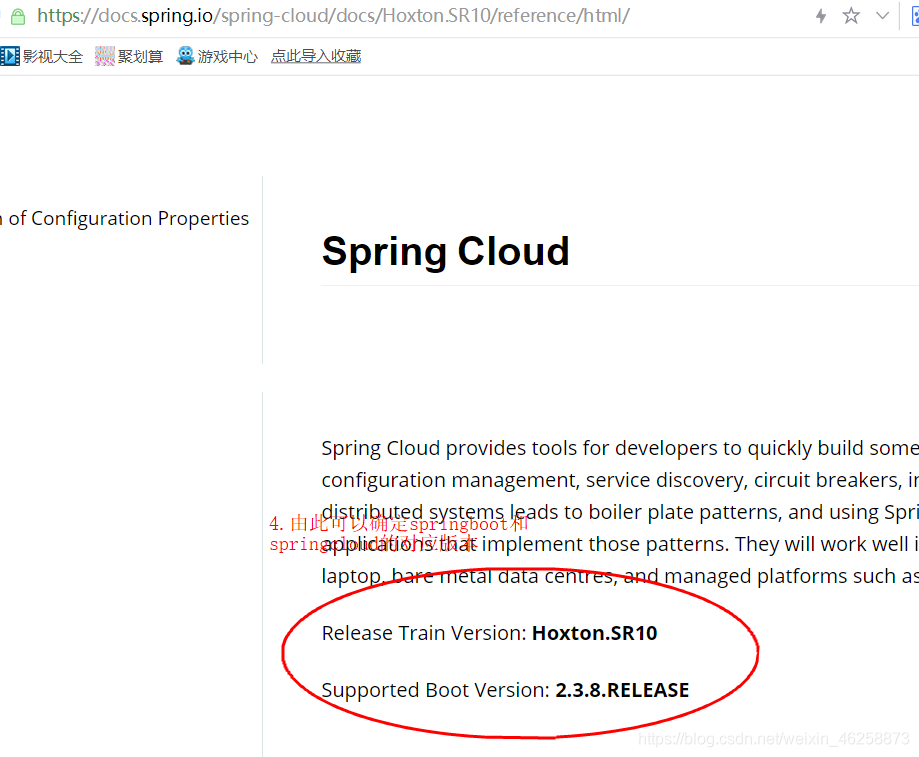The image size is (919, 757).
Task: Click the 游戏中心 penguin icon
Action: (184, 56)
